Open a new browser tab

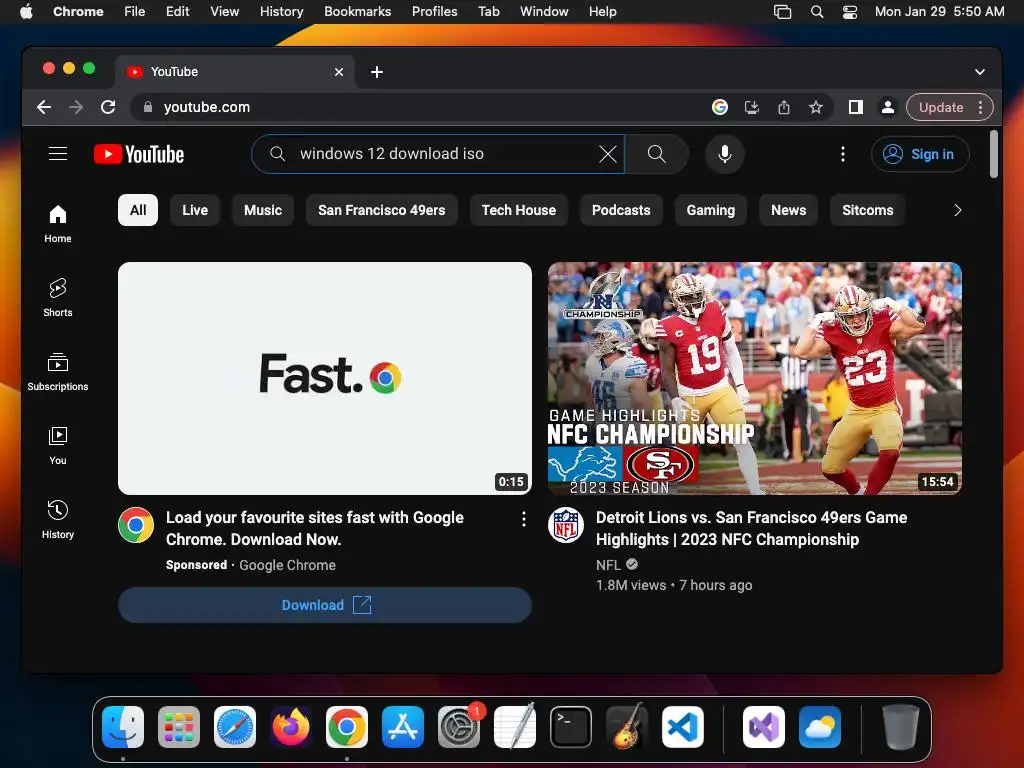tap(377, 72)
